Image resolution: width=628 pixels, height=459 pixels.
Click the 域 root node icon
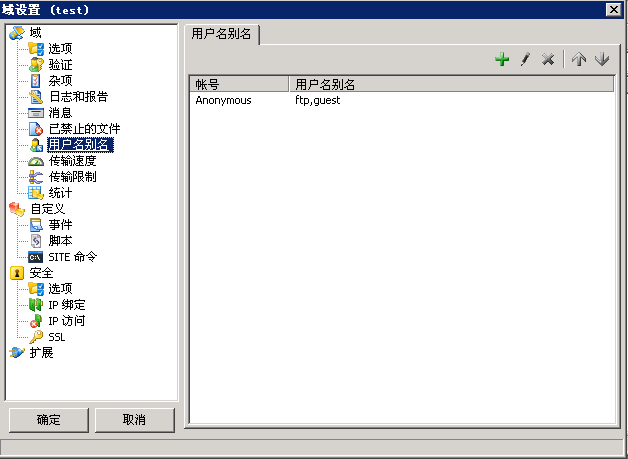pos(17,33)
